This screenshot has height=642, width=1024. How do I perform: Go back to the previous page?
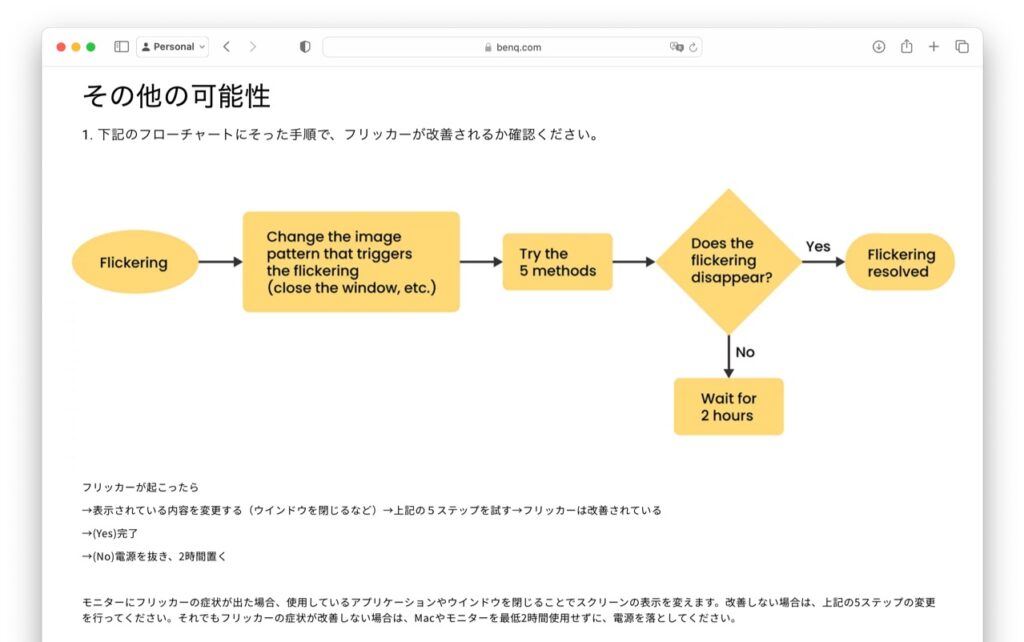(227, 46)
